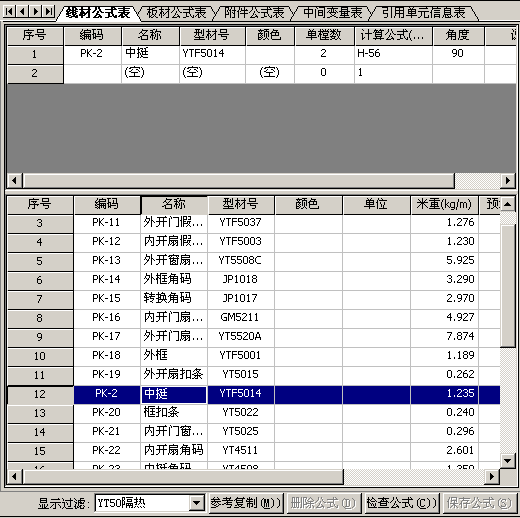Open the 显示过滤 dropdown list

[197, 502]
